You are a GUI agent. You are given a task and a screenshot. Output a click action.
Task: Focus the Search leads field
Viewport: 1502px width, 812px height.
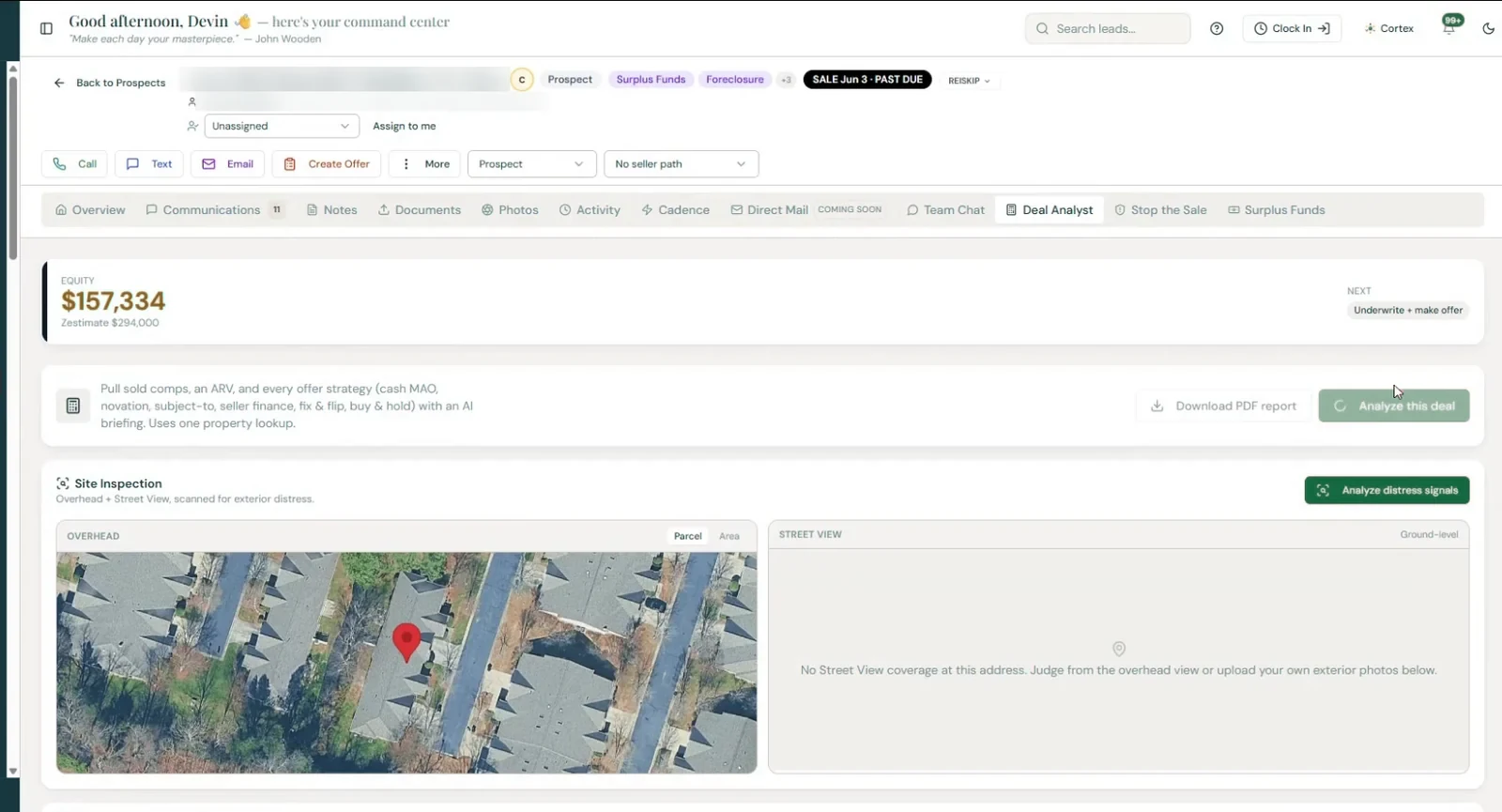[1108, 28]
